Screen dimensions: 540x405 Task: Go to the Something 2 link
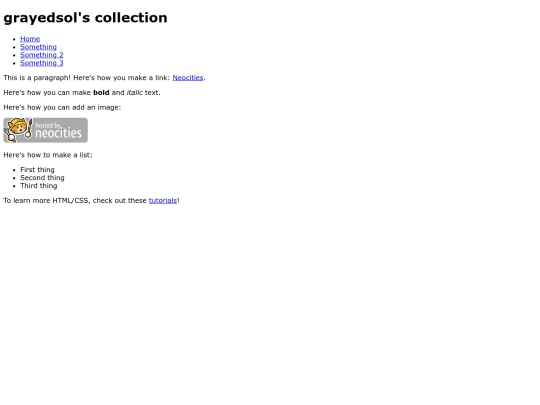point(42,55)
